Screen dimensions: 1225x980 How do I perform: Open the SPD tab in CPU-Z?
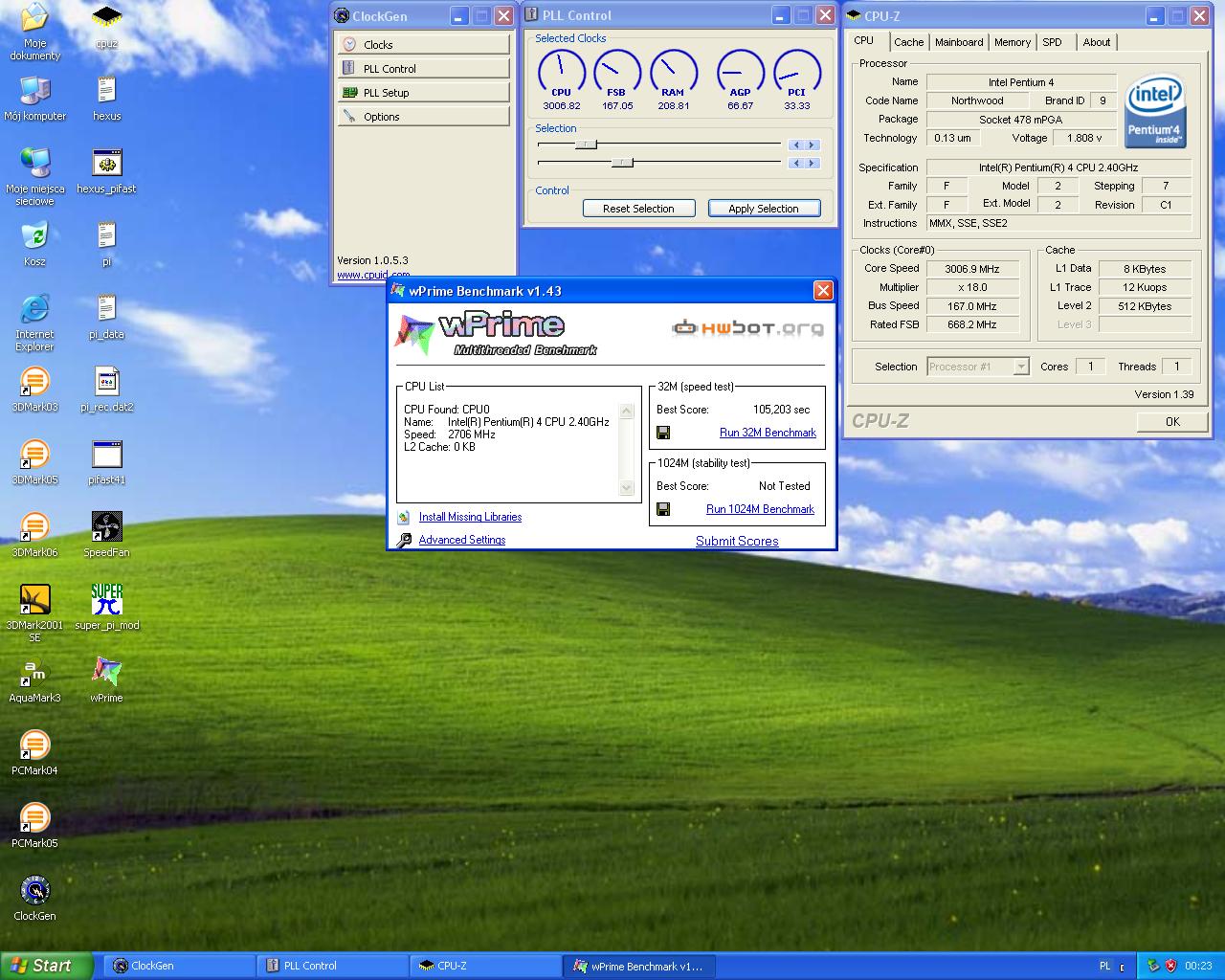coord(1052,42)
